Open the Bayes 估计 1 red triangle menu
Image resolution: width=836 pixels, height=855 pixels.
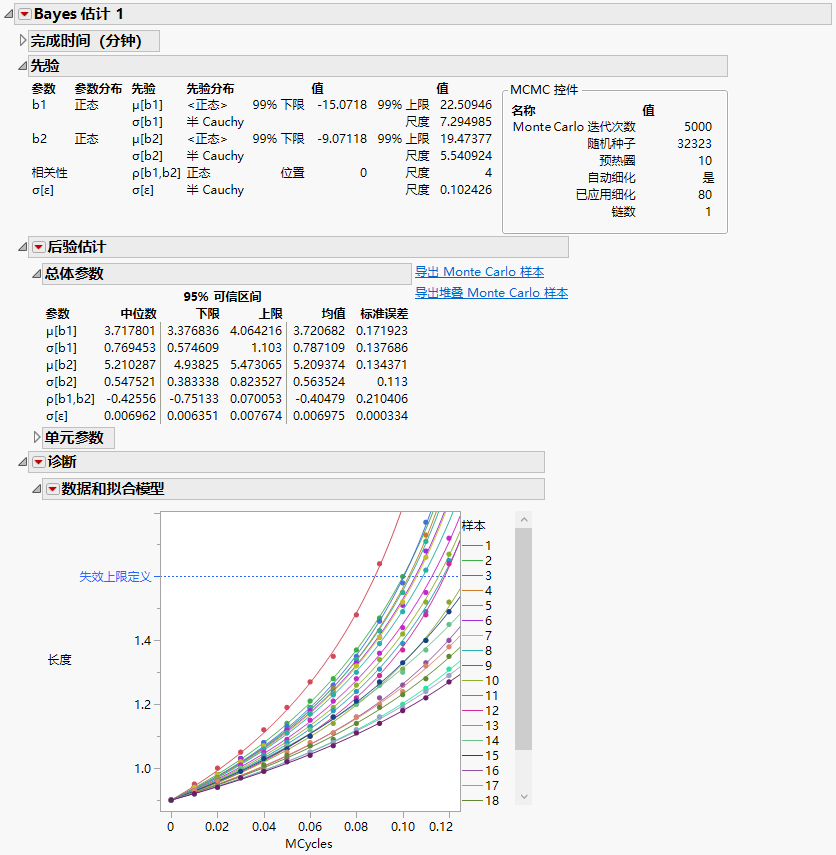tap(23, 16)
